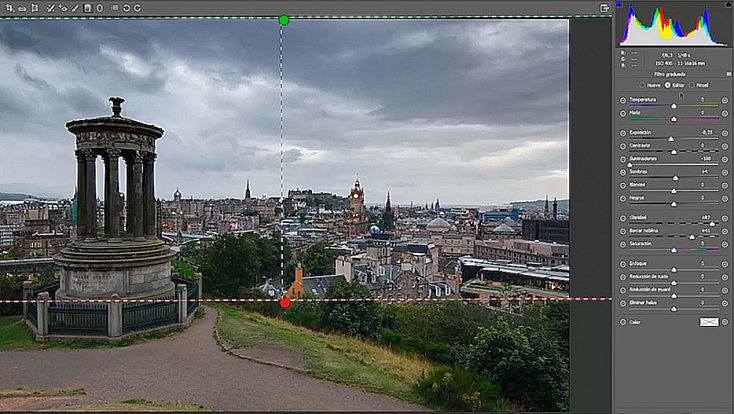Toggle full screen mode icon

604,8
